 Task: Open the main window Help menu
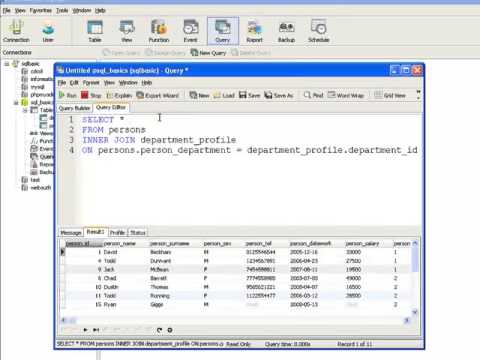click(x=100, y=11)
